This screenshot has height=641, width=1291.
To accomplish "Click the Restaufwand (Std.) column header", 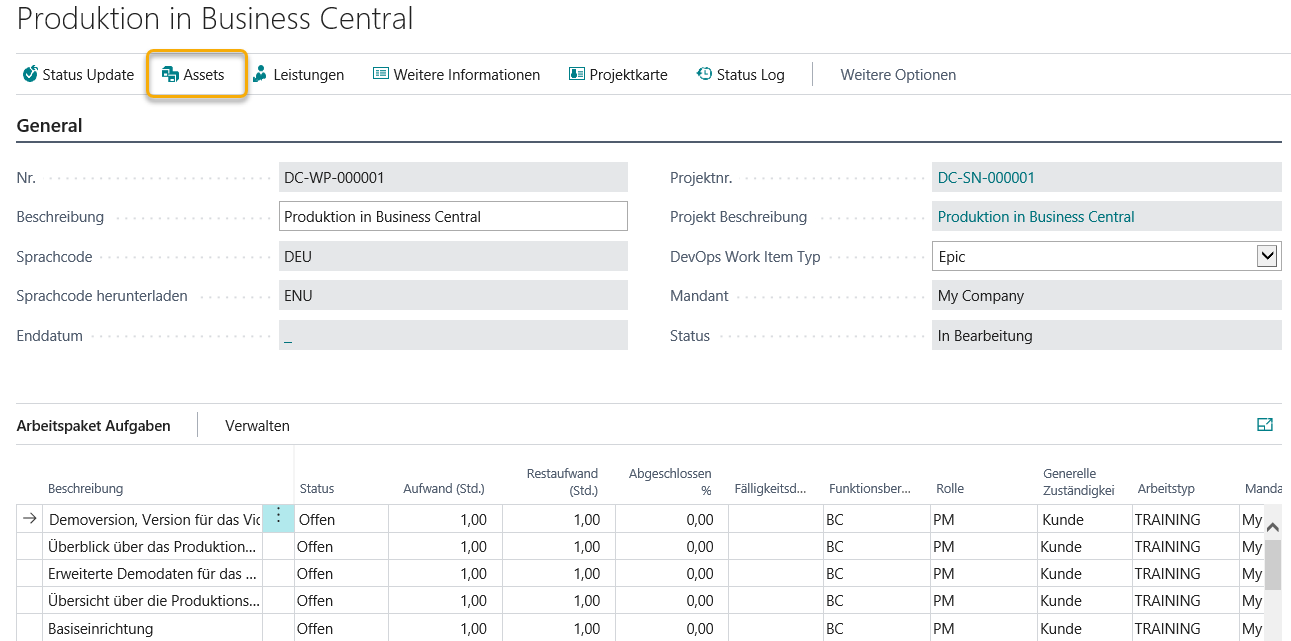I will coord(562,481).
